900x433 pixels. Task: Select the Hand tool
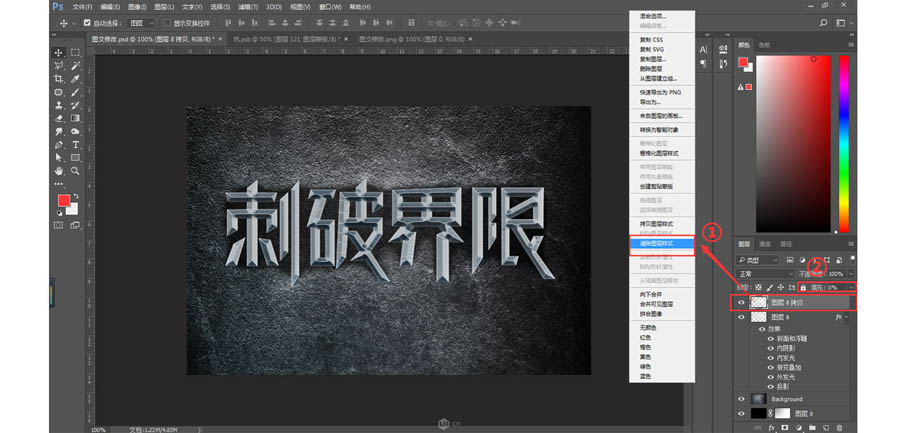point(59,170)
